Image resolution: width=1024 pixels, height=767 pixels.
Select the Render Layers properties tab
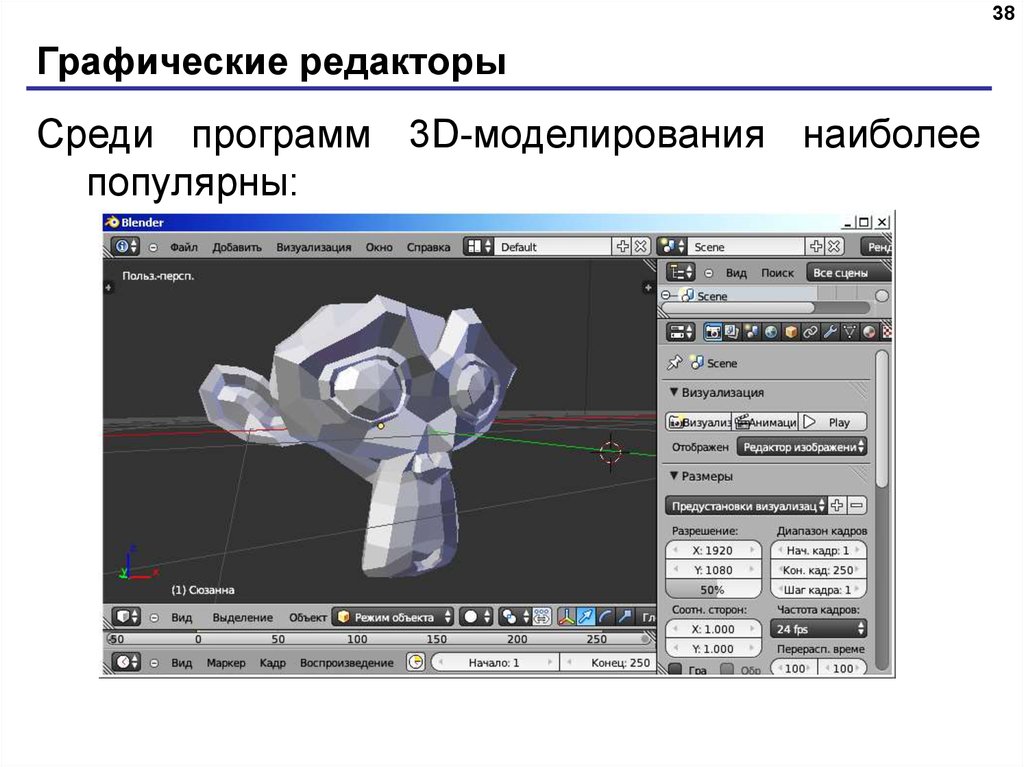coord(731,332)
